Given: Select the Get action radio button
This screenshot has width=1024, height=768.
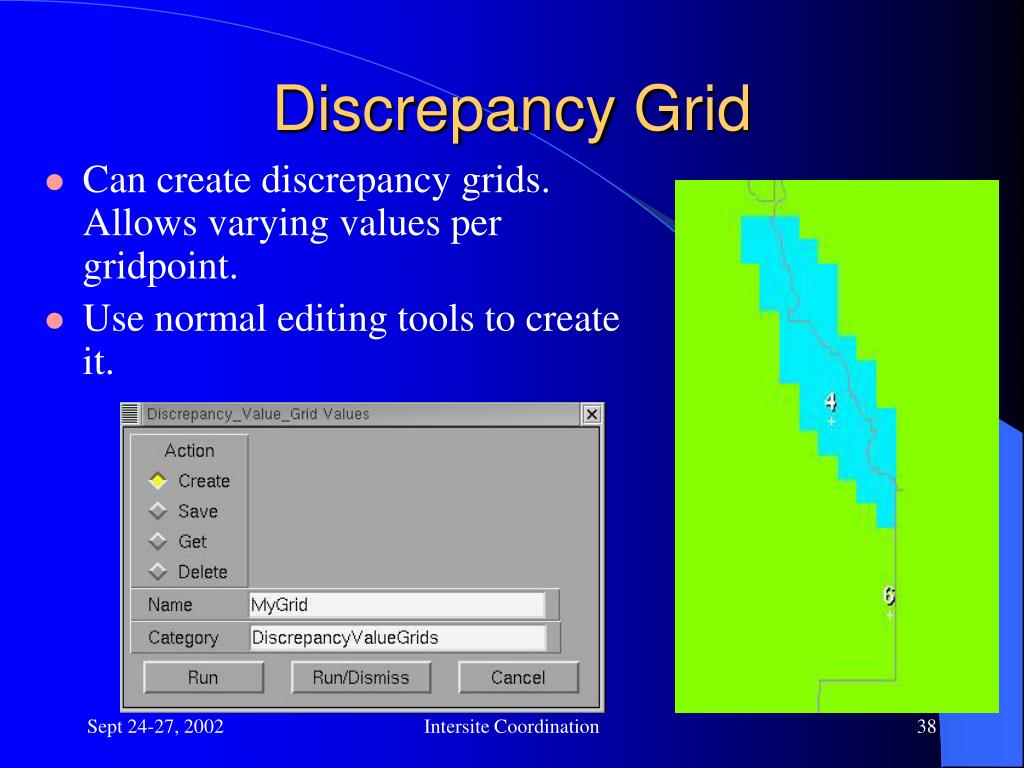Looking at the screenshot, I should click(x=157, y=541).
